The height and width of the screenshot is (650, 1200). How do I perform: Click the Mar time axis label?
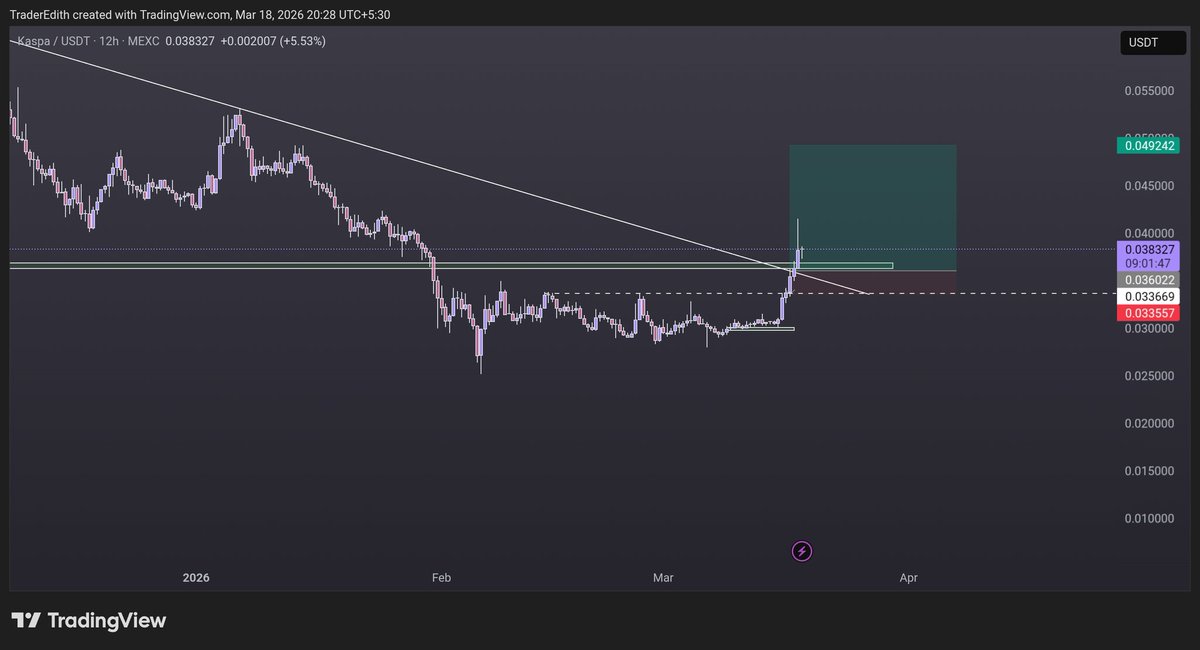[x=663, y=578]
